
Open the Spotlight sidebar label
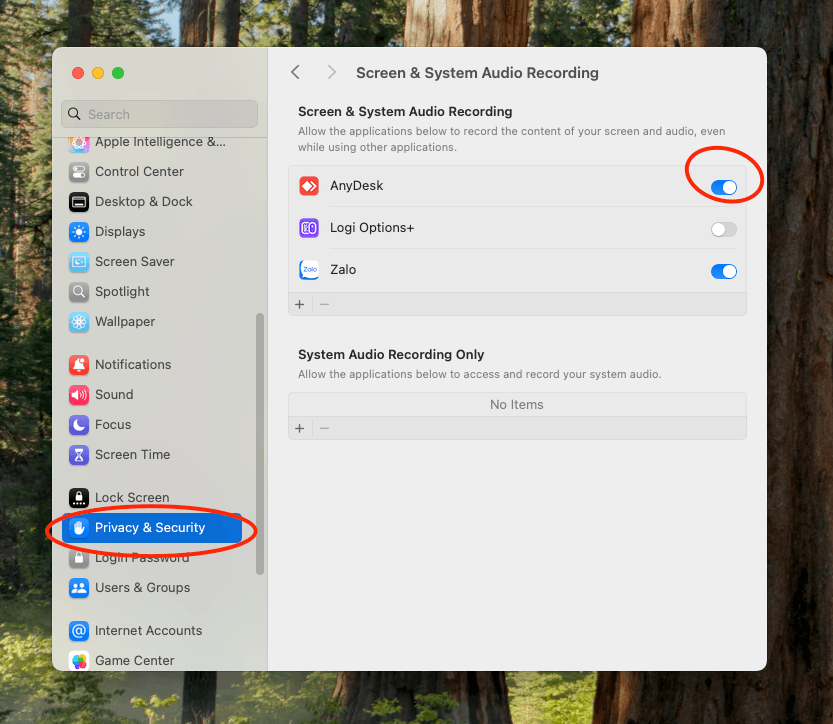click(x=122, y=292)
